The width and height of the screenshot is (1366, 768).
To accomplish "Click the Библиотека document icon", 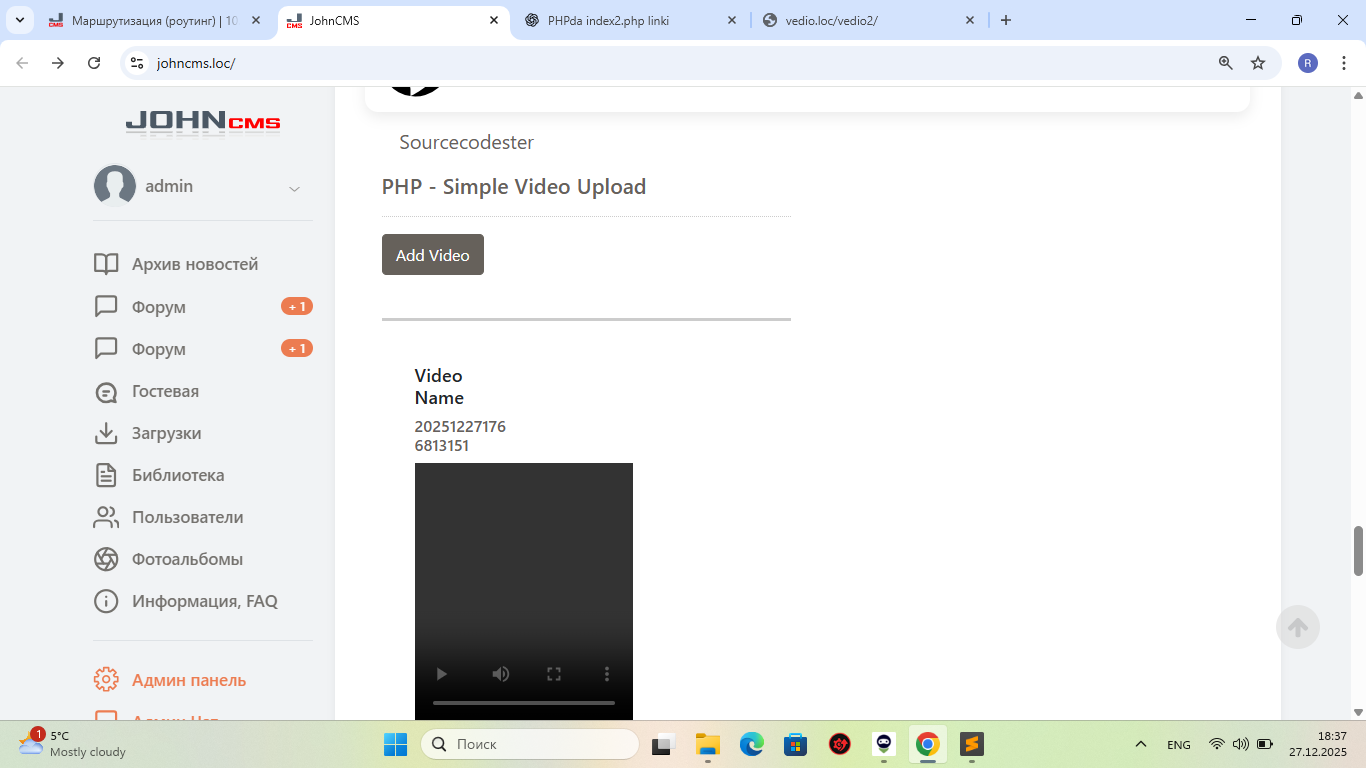I will pyautogui.click(x=106, y=475).
